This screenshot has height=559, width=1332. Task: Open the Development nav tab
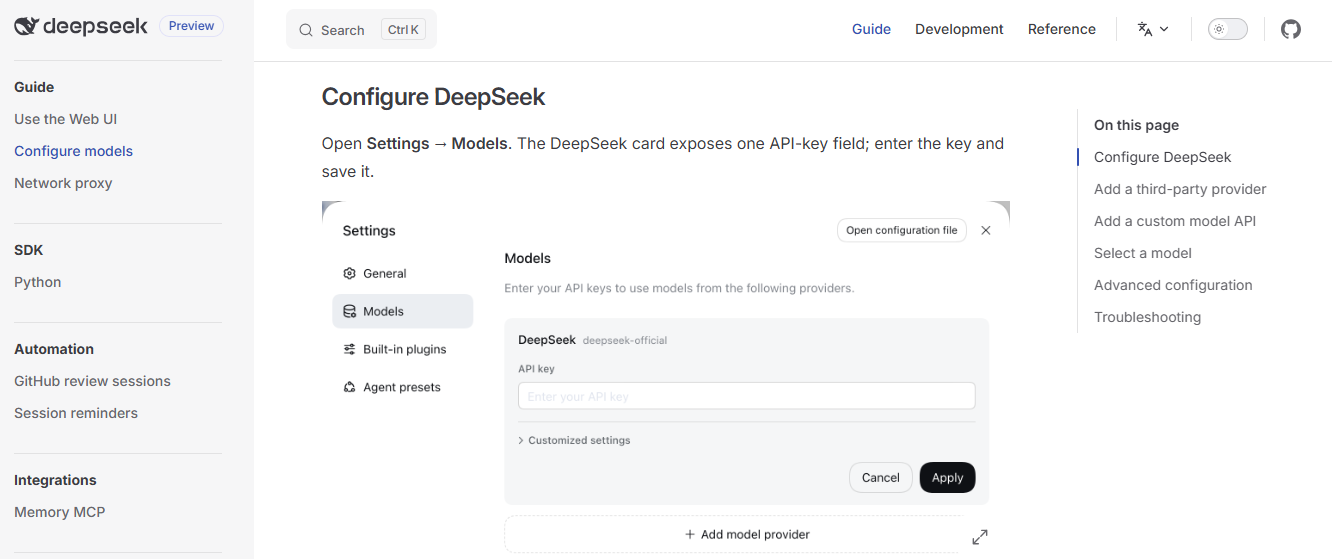point(959,29)
